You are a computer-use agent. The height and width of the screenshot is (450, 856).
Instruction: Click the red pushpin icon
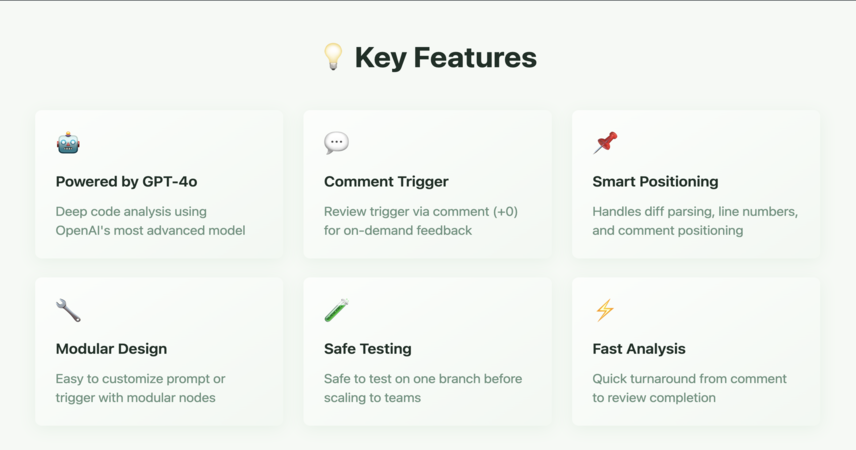[605, 143]
